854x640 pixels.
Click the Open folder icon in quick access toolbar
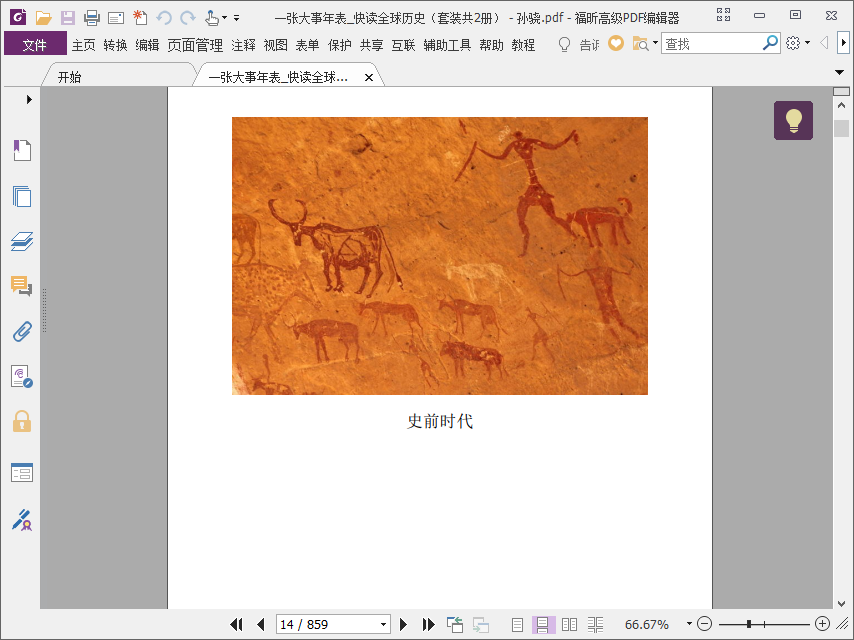click(44, 18)
